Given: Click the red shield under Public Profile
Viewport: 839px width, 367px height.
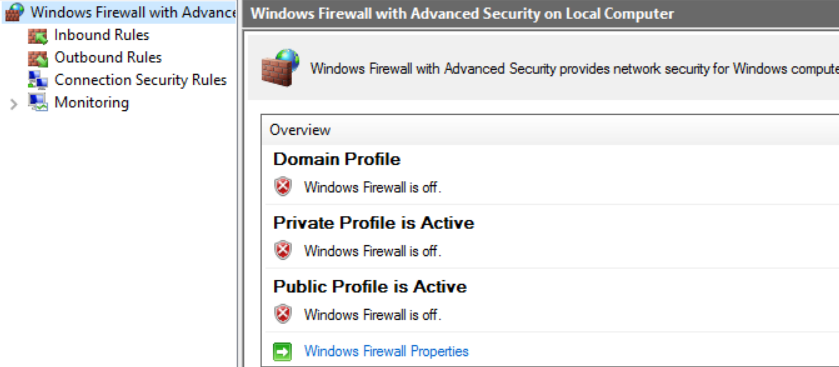Looking at the screenshot, I should tap(283, 314).
